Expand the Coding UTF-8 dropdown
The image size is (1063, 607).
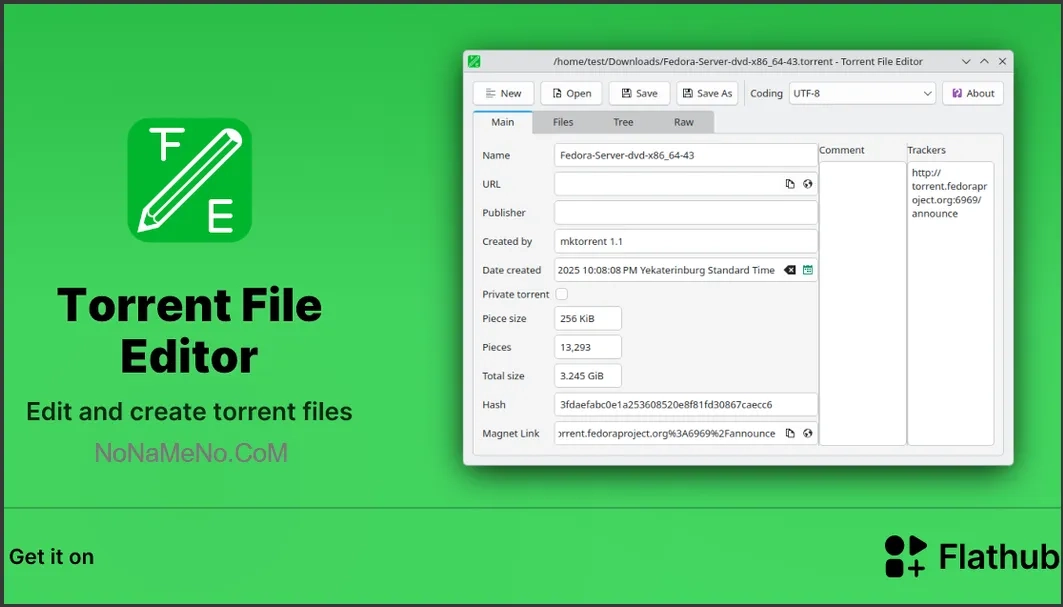click(x=862, y=93)
